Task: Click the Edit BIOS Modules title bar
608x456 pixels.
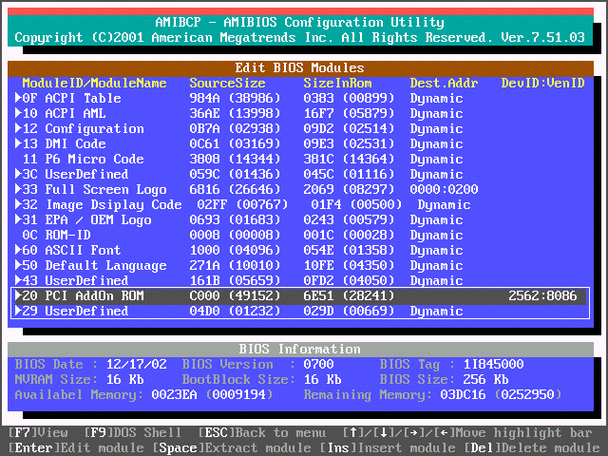Action: 301,68
